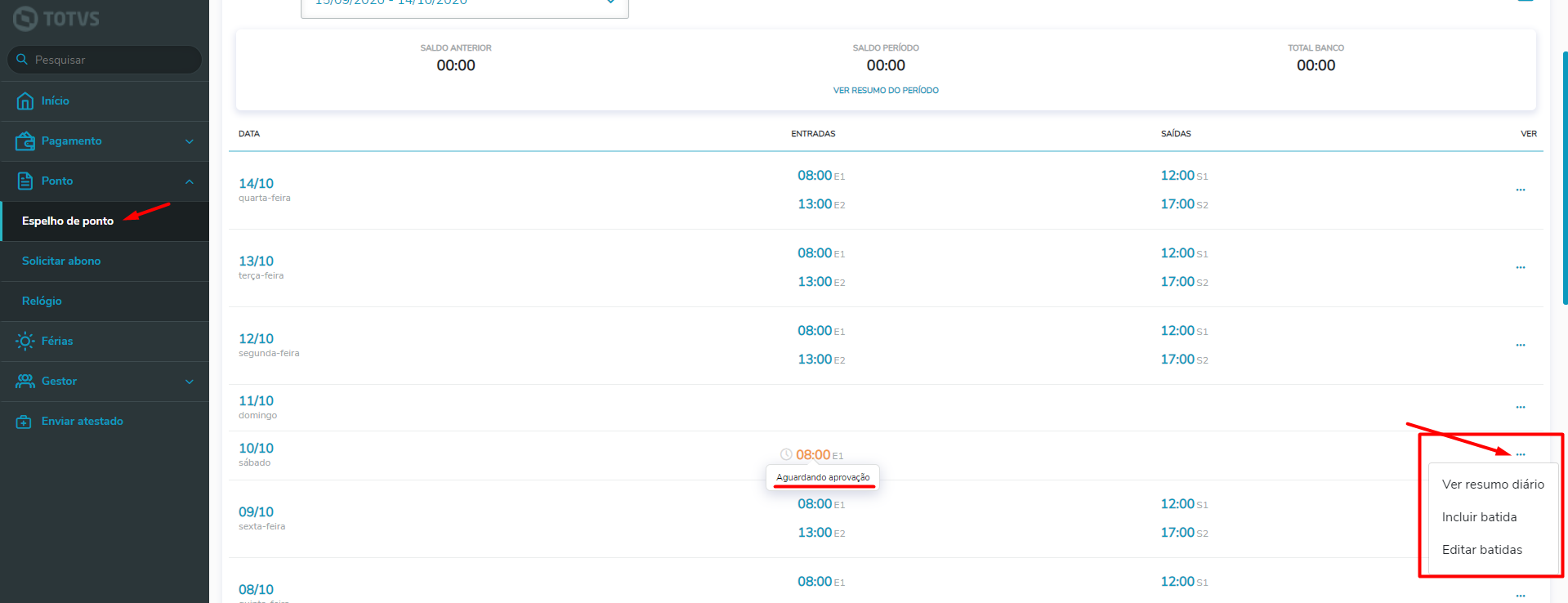Viewport: 1568px width, 603px height.
Task: Focus the Pesquisar search field
Action: click(x=105, y=60)
